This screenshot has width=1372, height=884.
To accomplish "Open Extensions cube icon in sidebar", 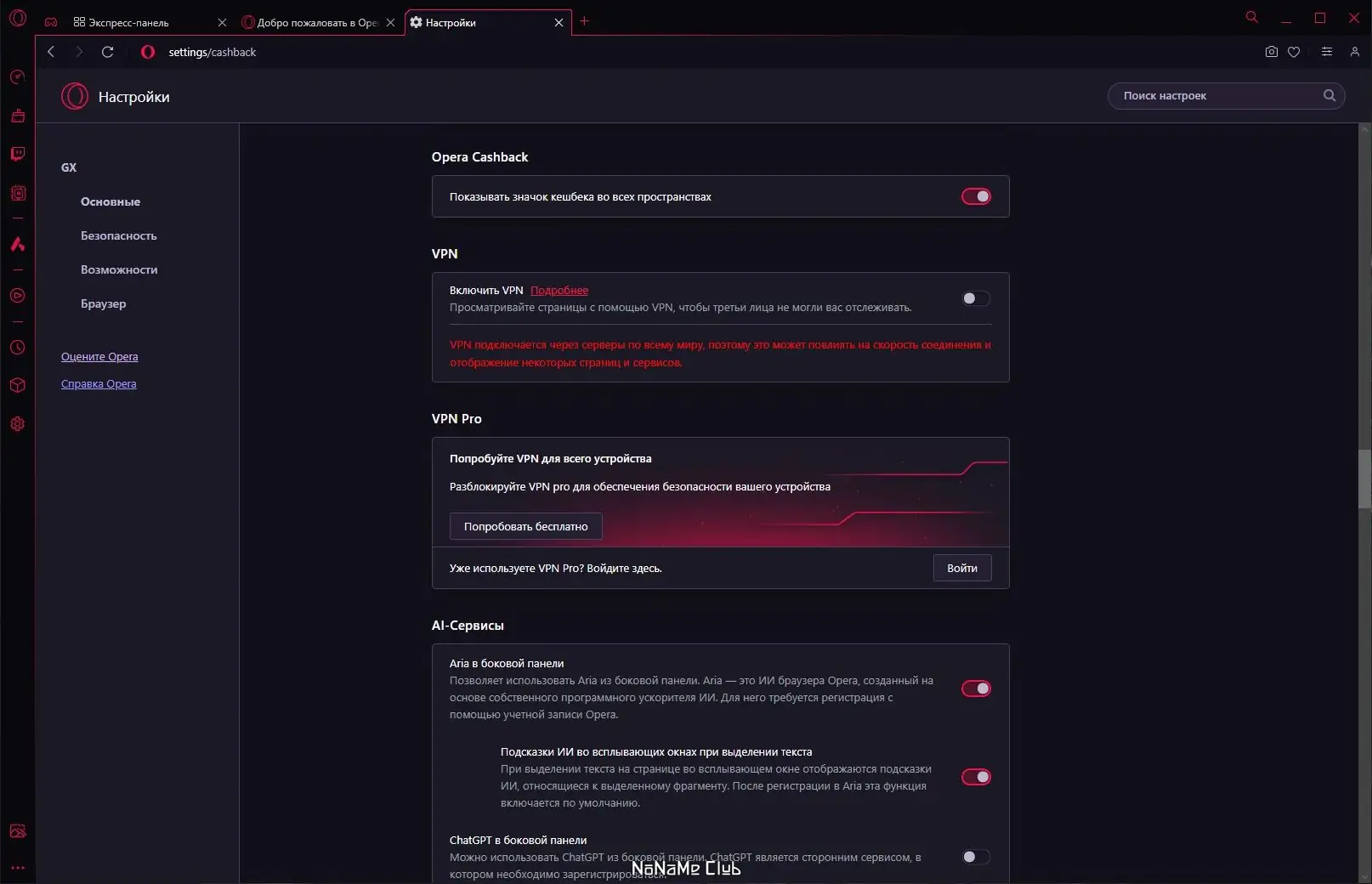I will [18, 385].
